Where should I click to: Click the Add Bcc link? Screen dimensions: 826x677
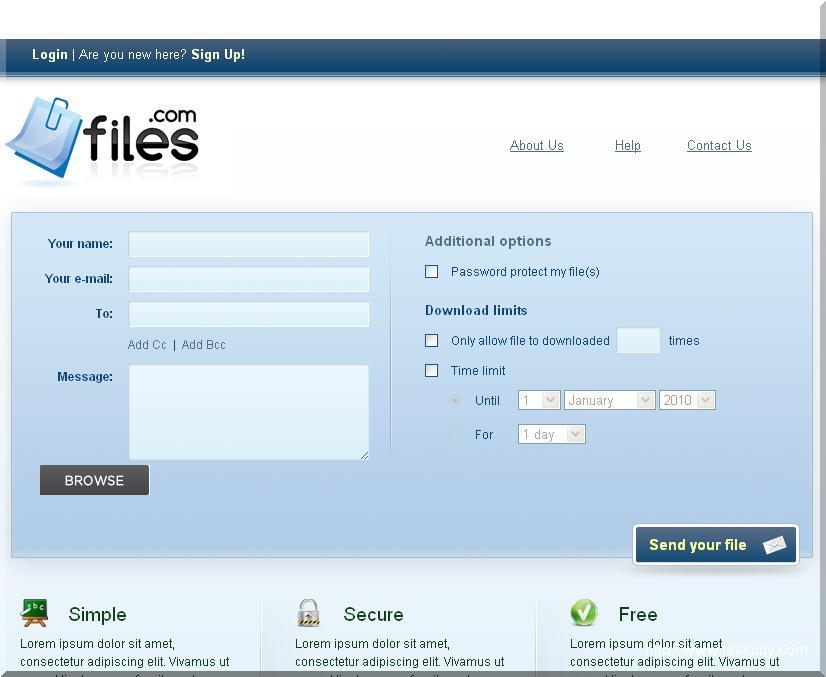(204, 345)
